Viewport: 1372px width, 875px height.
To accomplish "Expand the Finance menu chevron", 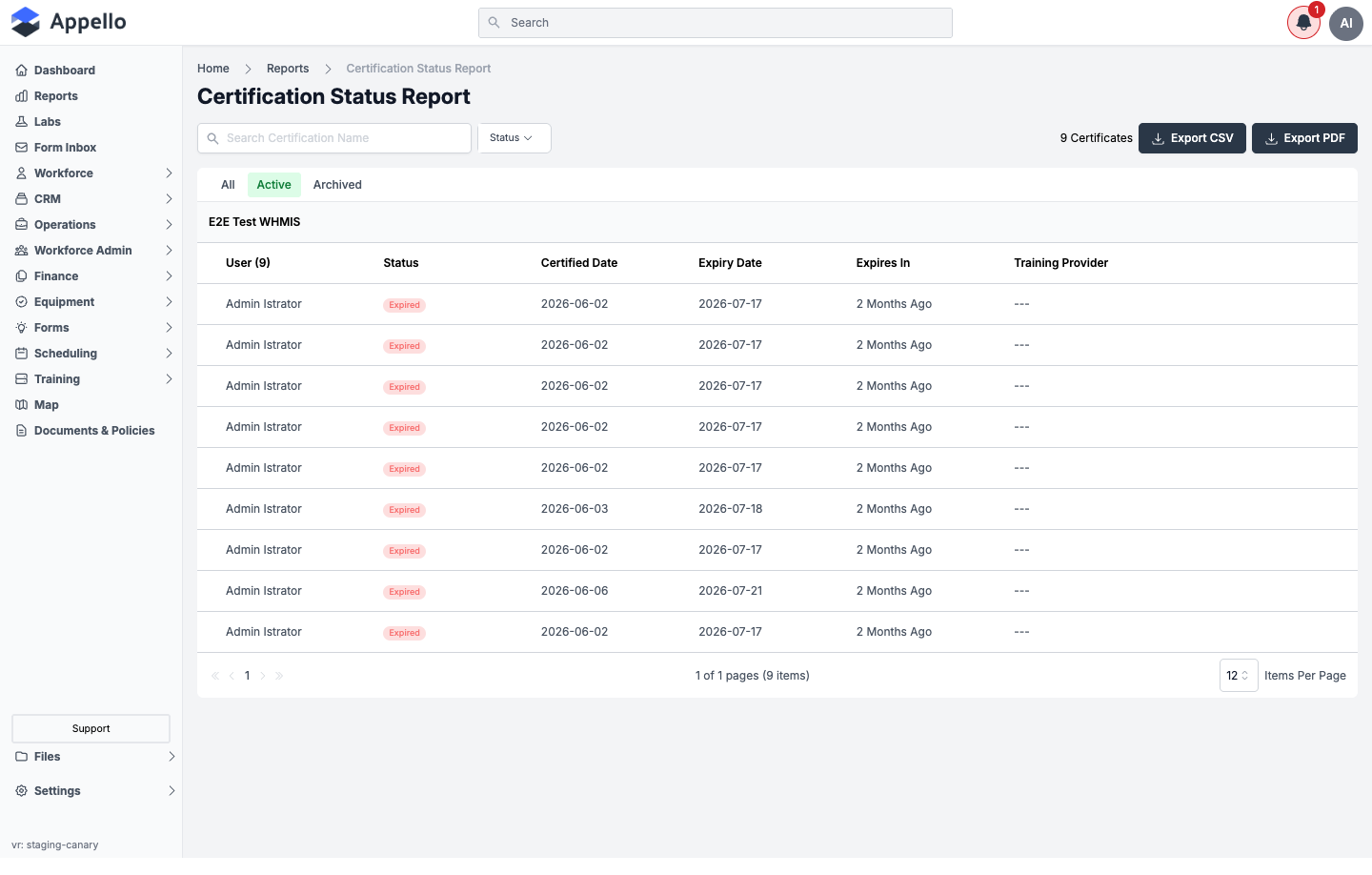I will click(169, 276).
